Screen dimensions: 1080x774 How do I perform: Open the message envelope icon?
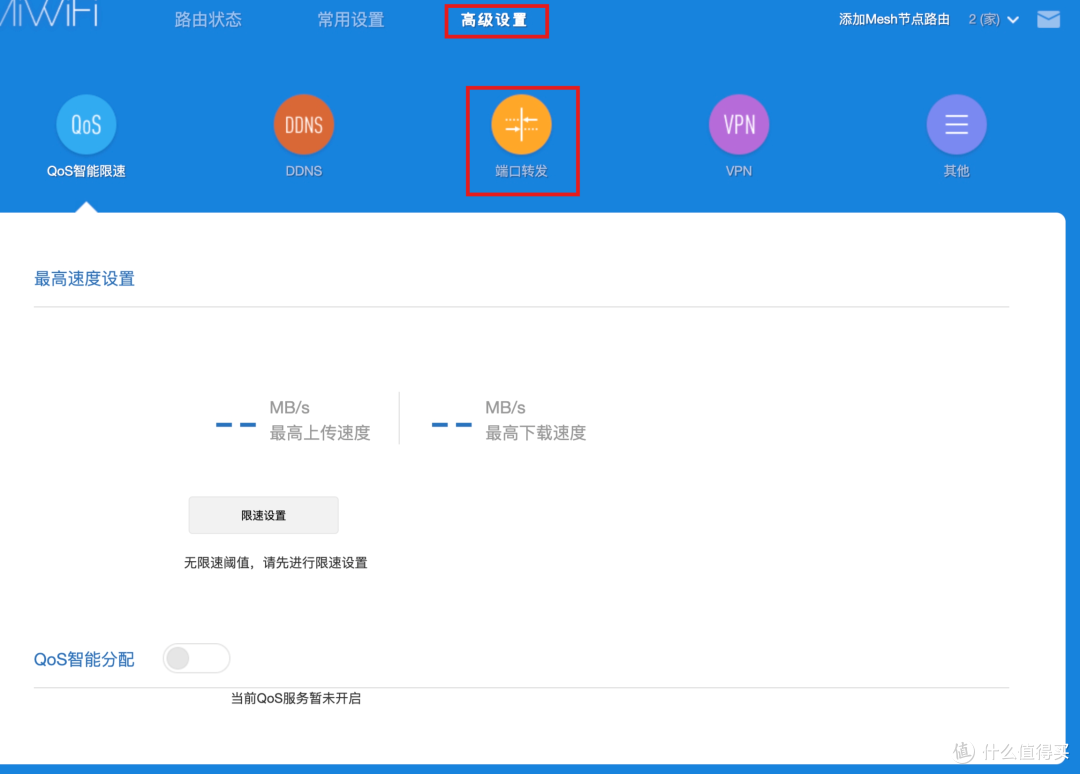[x=1048, y=18]
